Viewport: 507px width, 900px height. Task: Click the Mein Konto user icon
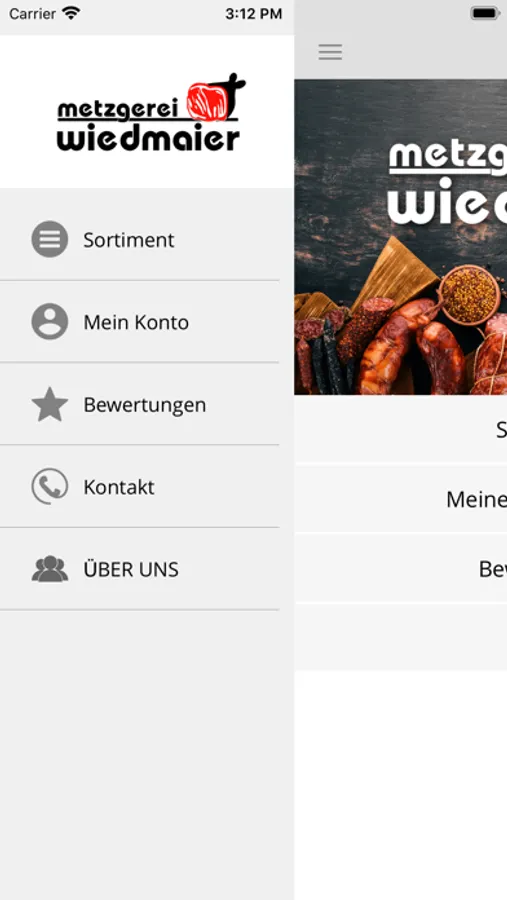coord(49,321)
